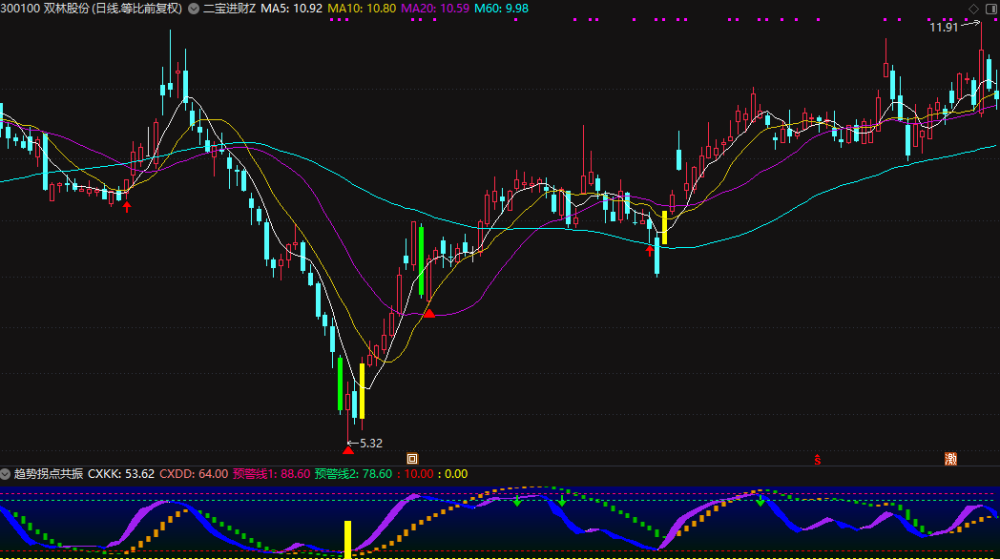Image resolution: width=1000 pixels, height=559 pixels.
Task: Open the dropdown beside 二宝进财Z indicator name
Action: coord(193,9)
